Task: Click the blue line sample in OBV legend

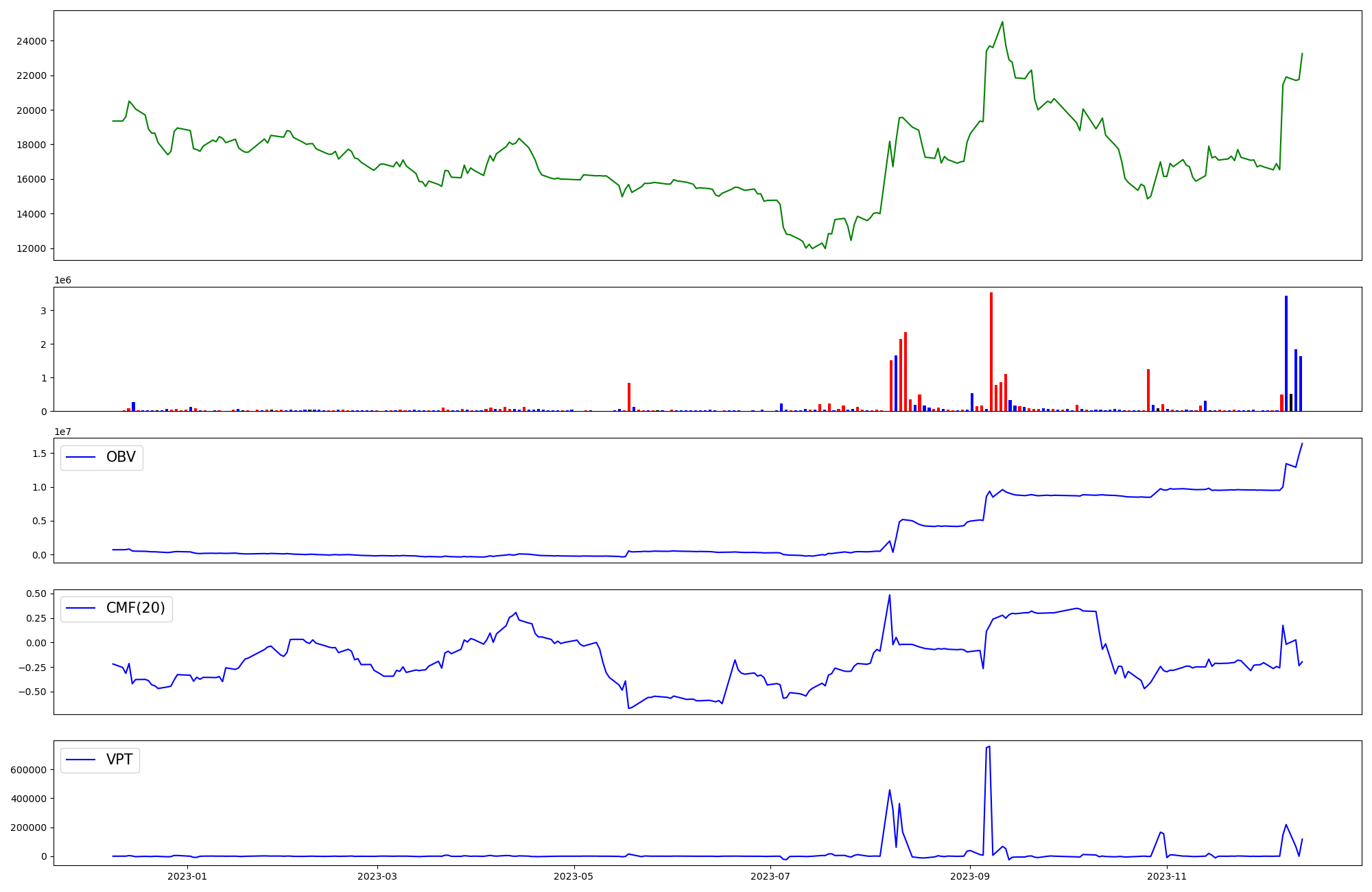Action: click(x=80, y=458)
